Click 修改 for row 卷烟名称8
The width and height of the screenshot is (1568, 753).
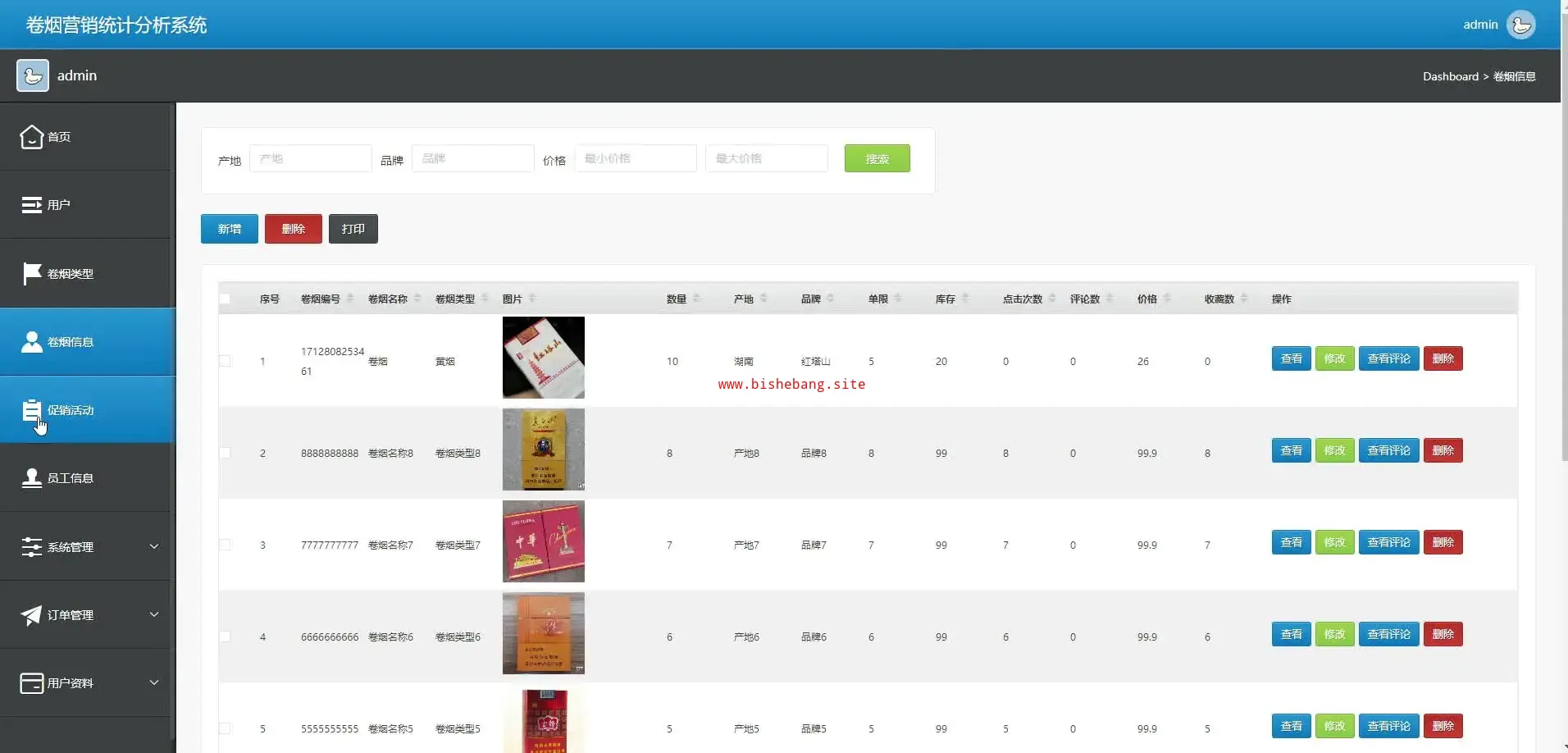point(1335,450)
